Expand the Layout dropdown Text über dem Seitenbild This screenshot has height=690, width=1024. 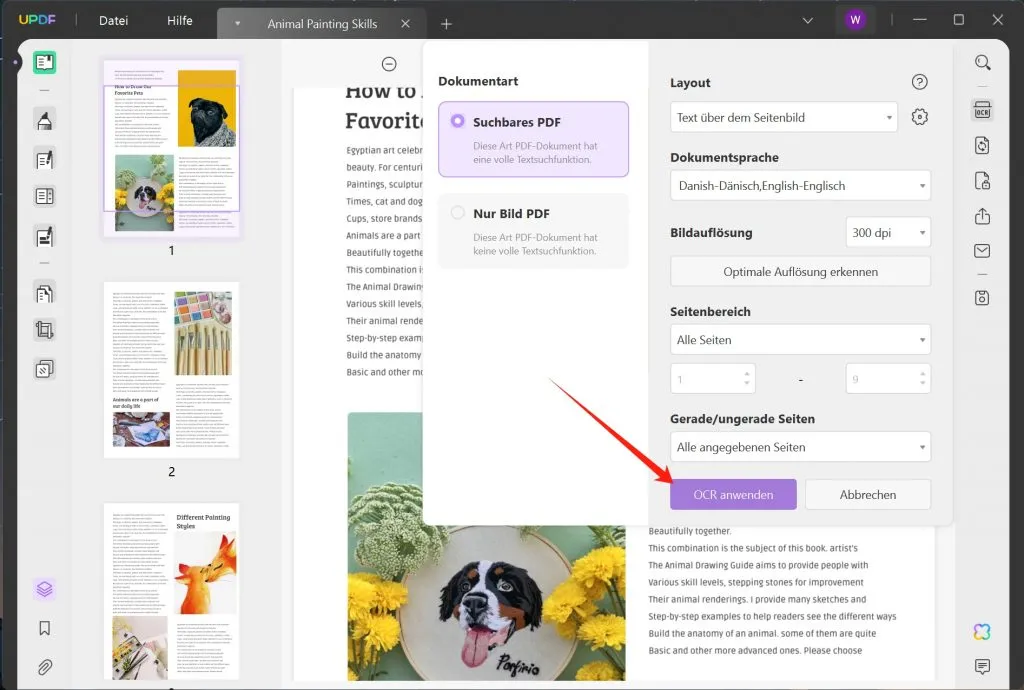(784, 118)
